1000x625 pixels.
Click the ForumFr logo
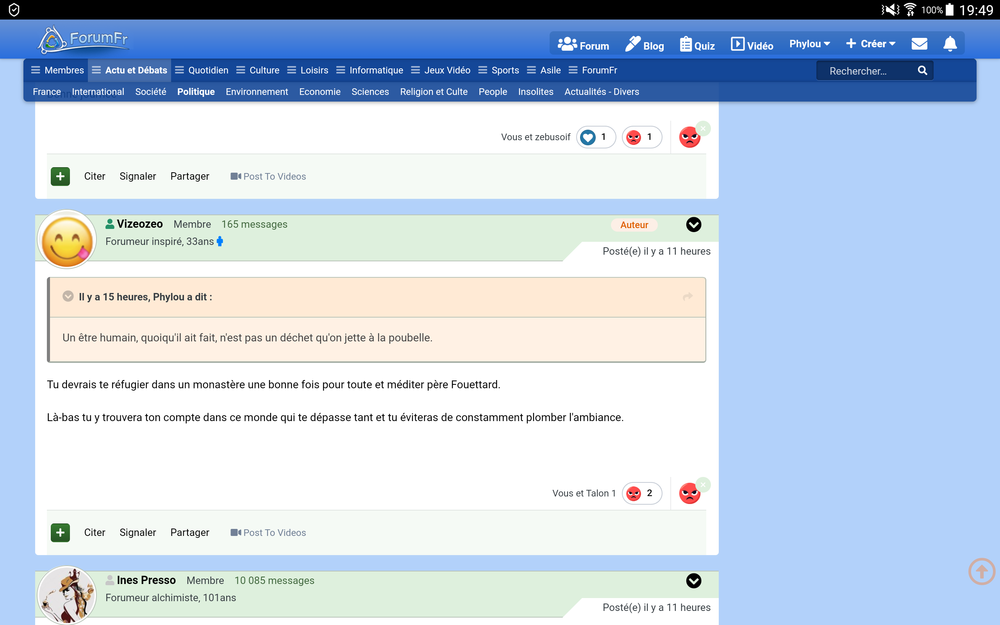pyautogui.click(x=83, y=40)
